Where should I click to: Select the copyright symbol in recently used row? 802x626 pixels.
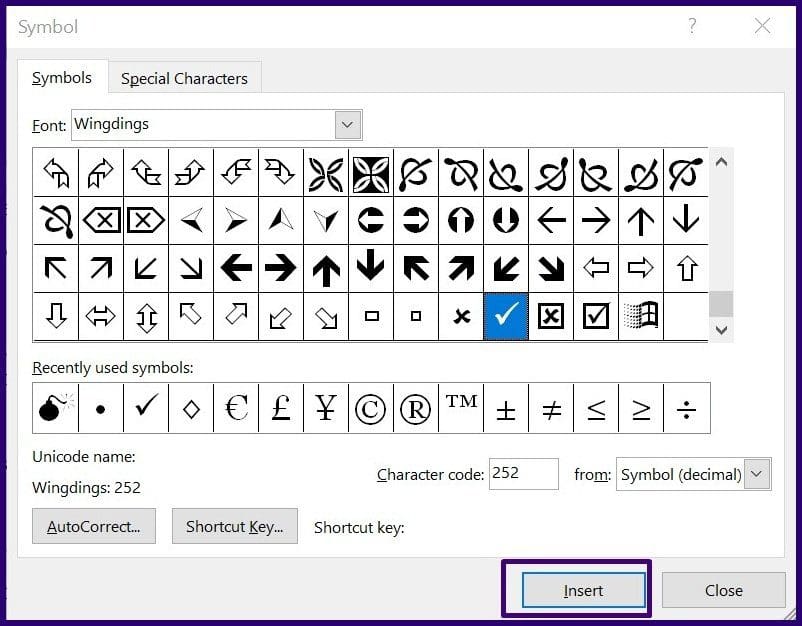(371, 407)
